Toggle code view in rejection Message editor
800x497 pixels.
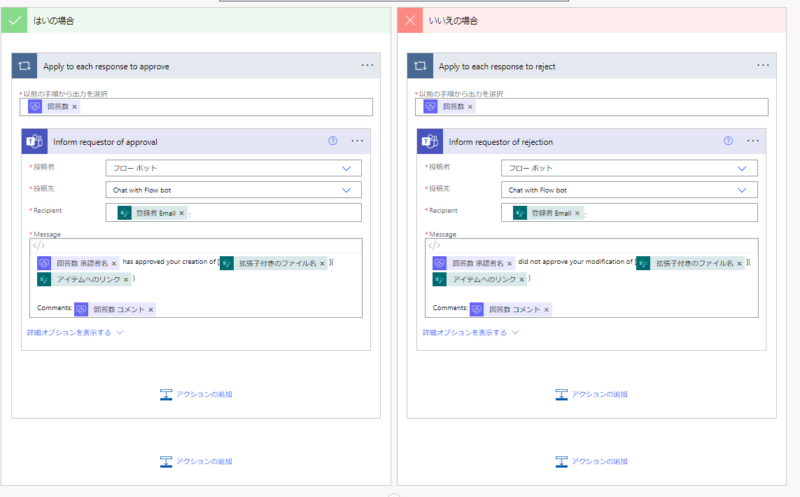point(435,246)
